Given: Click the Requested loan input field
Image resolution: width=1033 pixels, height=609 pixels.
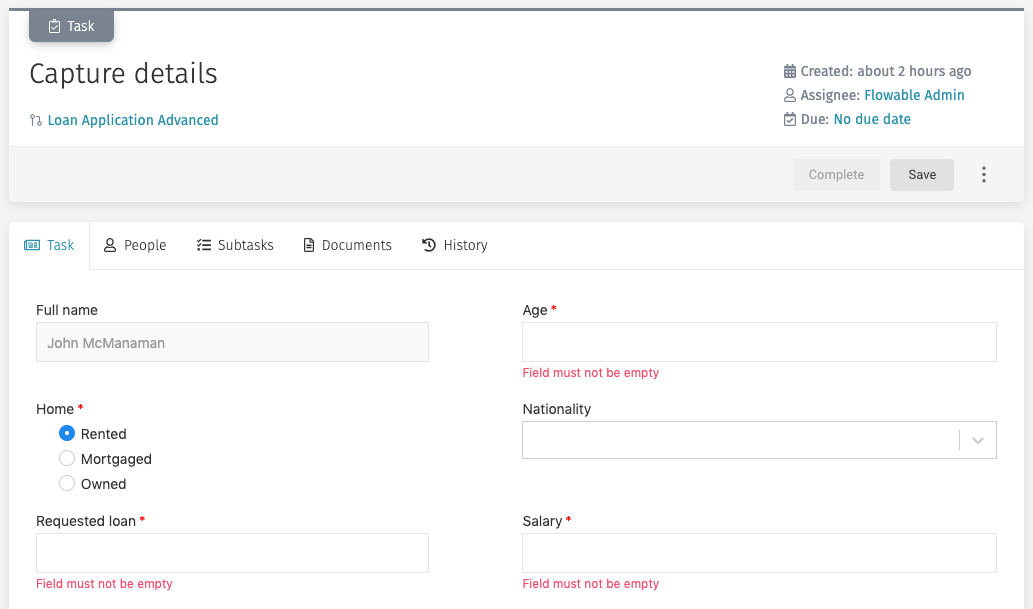Looking at the screenshot, I should pyautogui.click(x=232, y=552).
